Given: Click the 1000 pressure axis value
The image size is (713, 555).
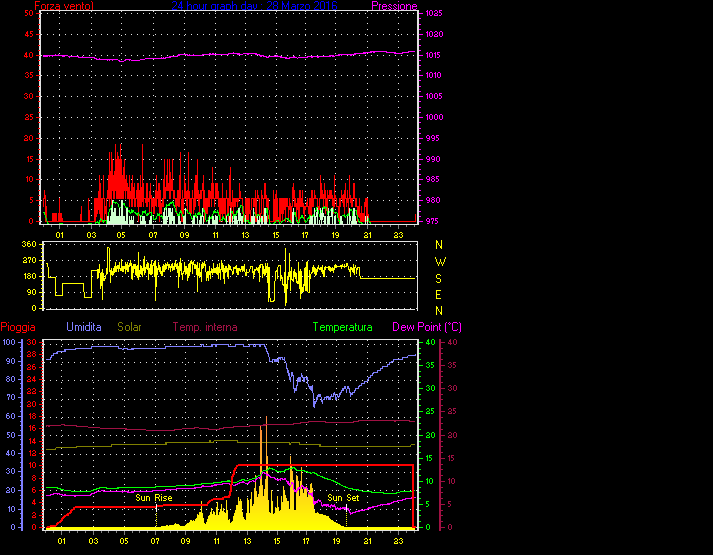Looking at the screenshot, I should (x=434, y=117).
